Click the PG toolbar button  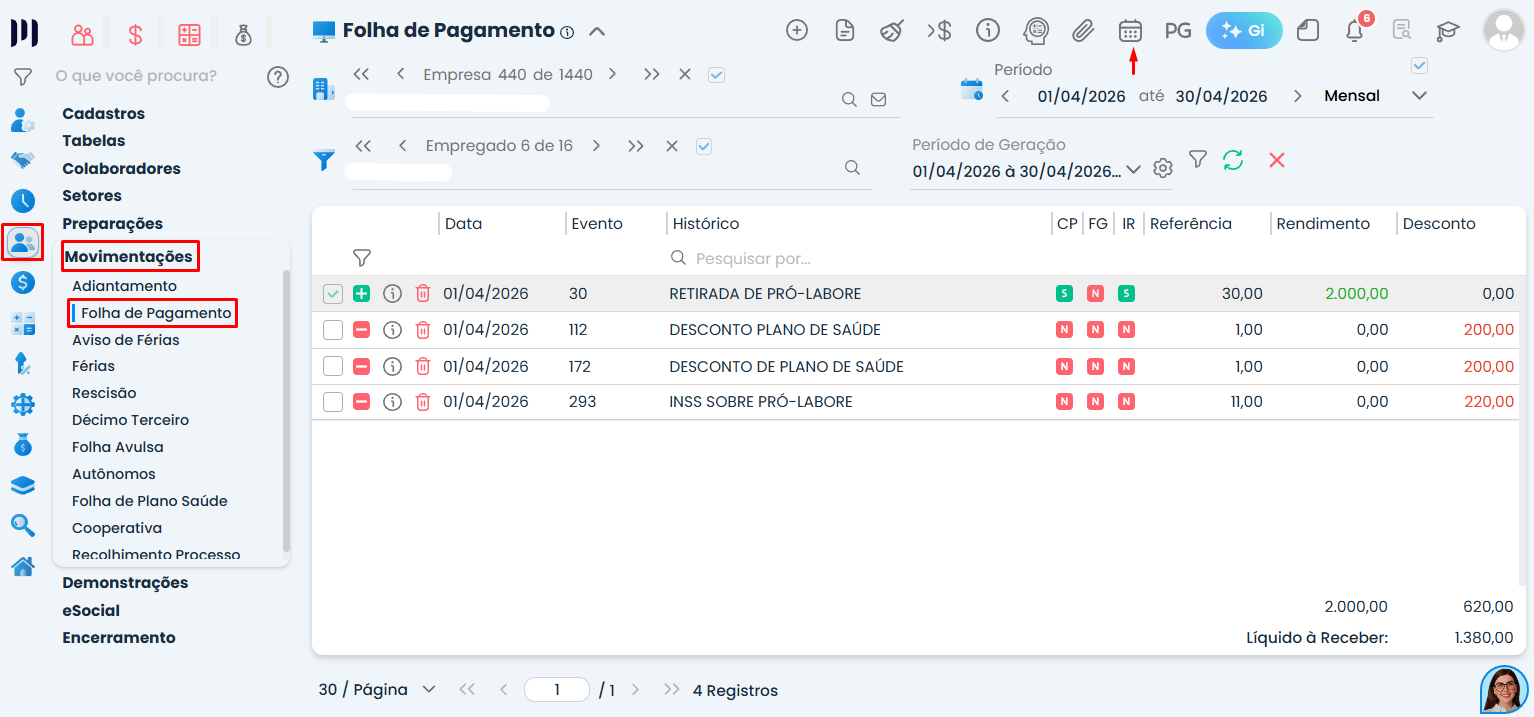pyautogui.click(x=1178, y=30)
